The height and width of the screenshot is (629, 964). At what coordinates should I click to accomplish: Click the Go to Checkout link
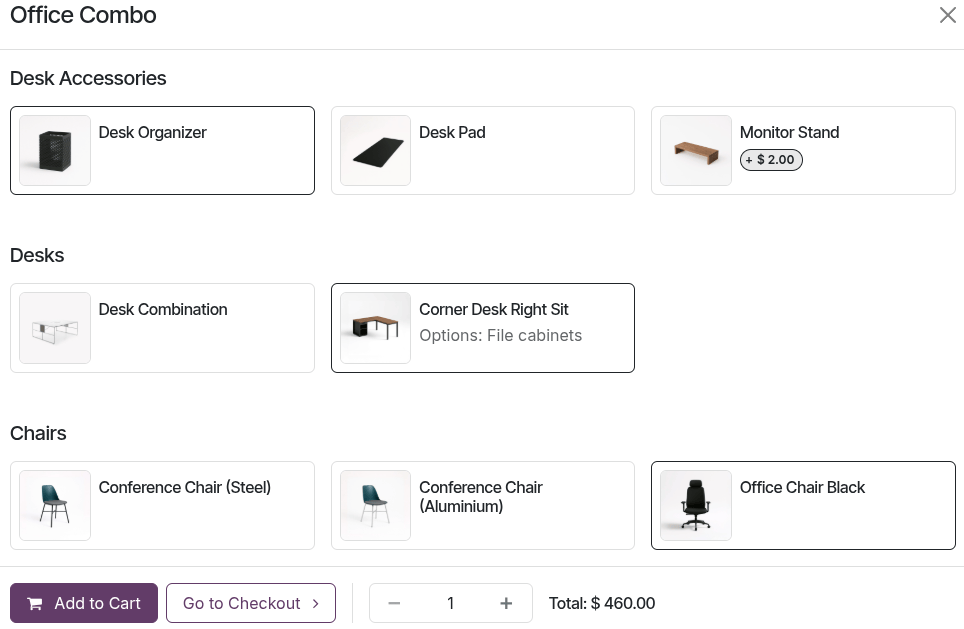click(241, 603)
